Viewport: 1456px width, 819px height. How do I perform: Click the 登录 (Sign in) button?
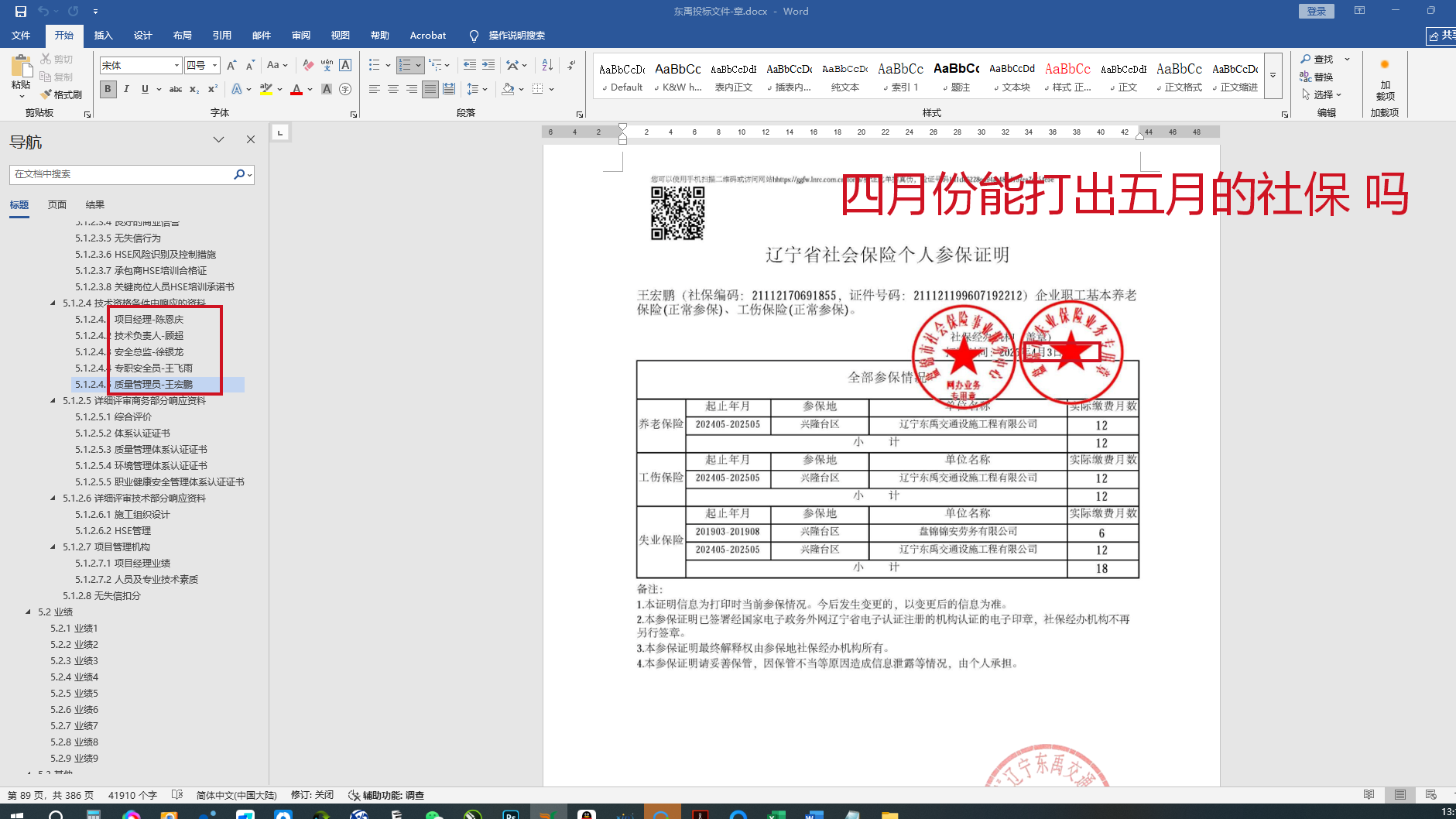(x=1317, y=11)
